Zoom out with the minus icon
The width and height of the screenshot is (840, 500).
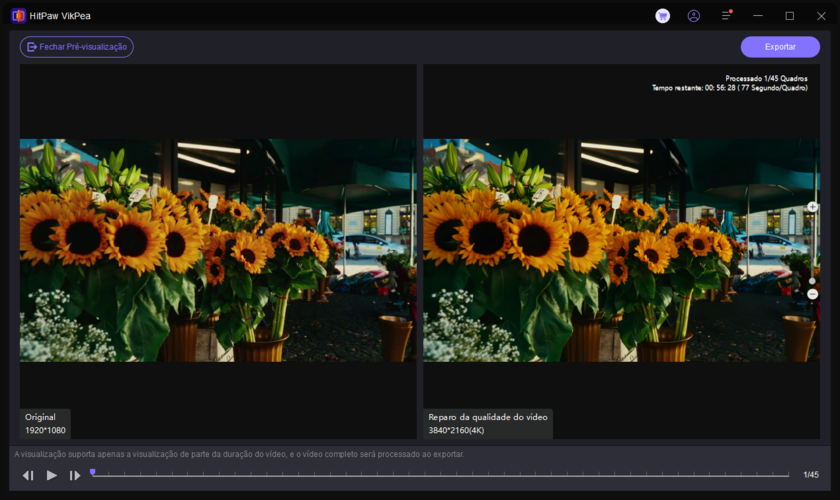click(x=812, y=294)
